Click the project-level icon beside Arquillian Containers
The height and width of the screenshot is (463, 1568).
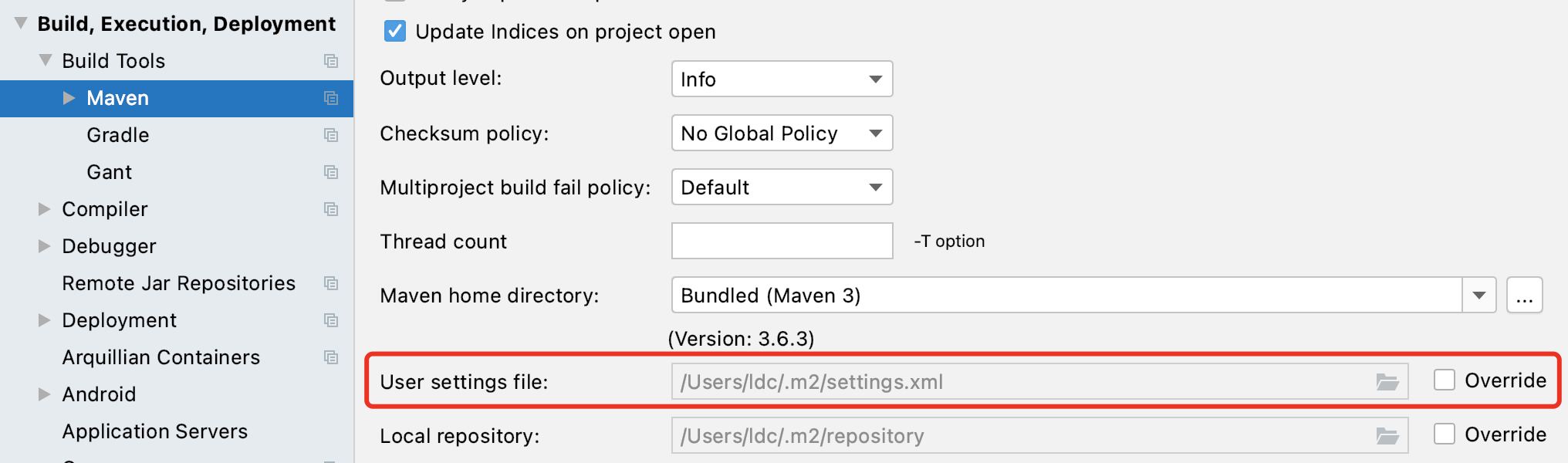(x=331, y=357)
